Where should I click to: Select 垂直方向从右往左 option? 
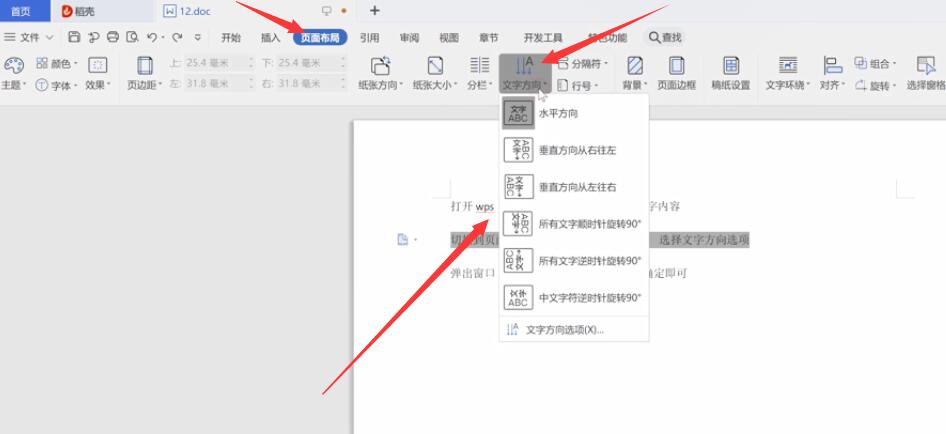click(574, 150)
